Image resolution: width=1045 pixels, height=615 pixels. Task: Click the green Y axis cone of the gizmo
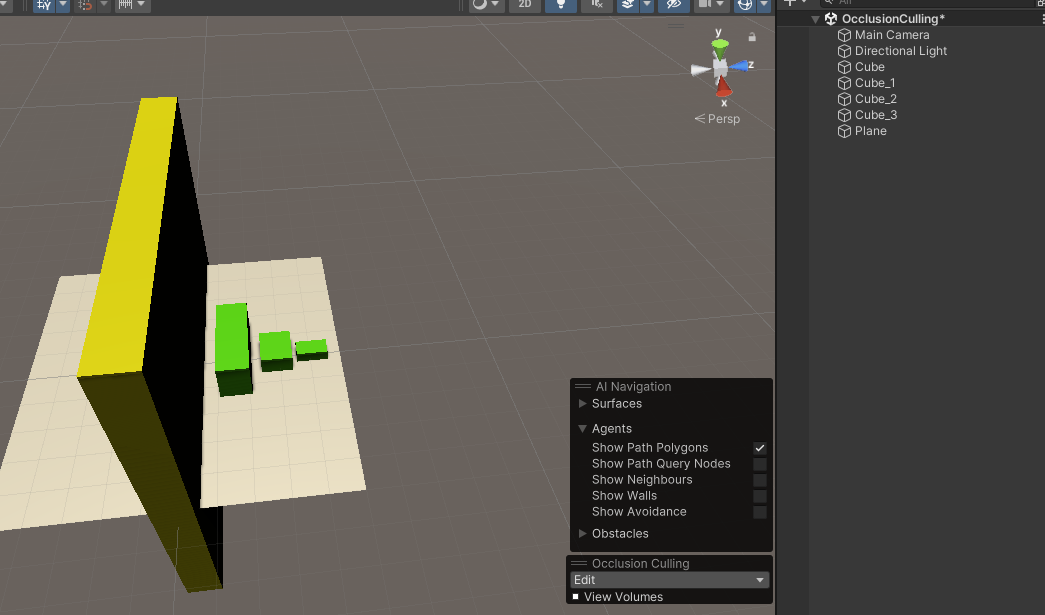[x=720, y=47]
